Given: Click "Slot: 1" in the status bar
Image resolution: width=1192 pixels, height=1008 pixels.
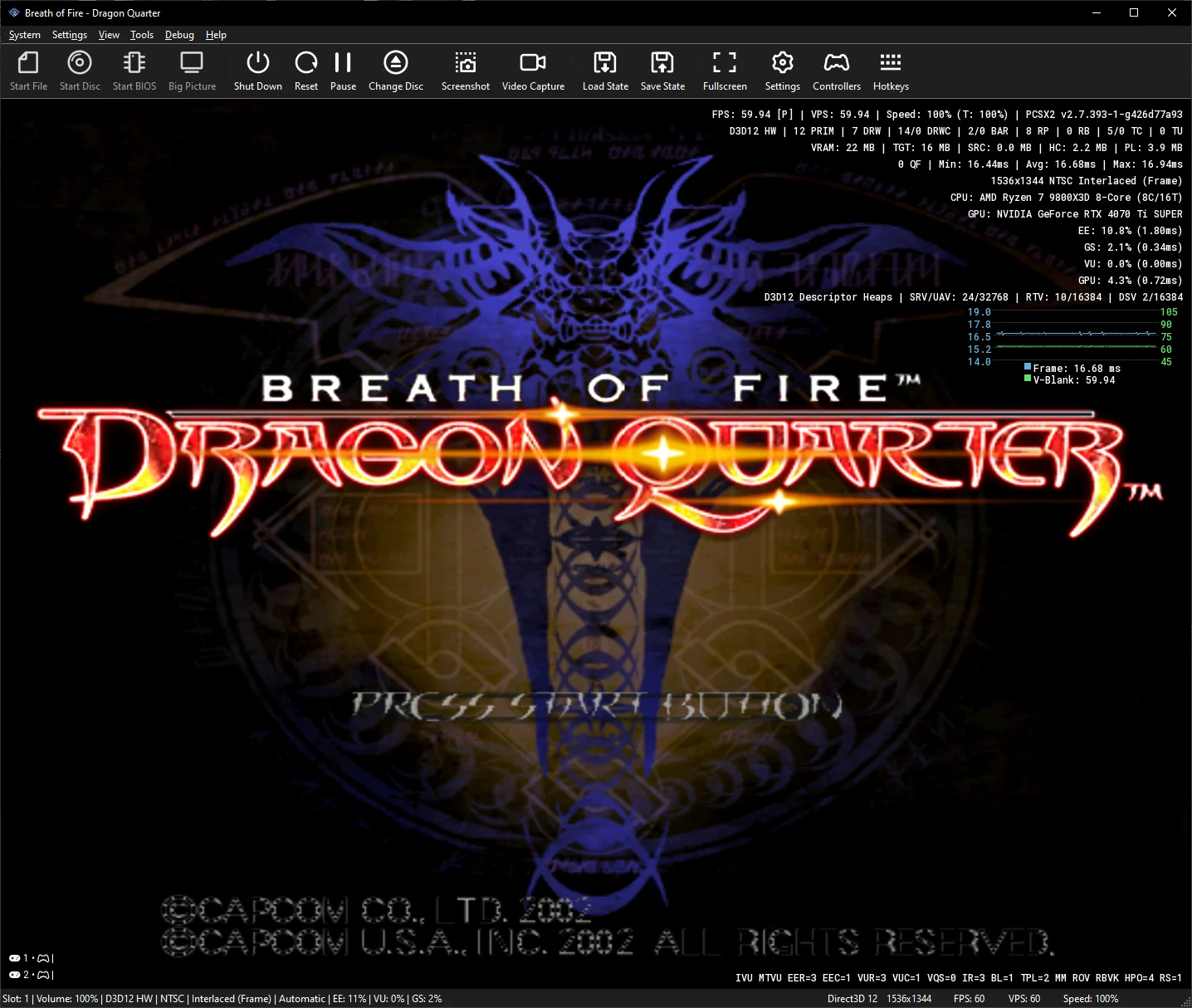Looking at the screenshot, I should click(x=16, y=999).
